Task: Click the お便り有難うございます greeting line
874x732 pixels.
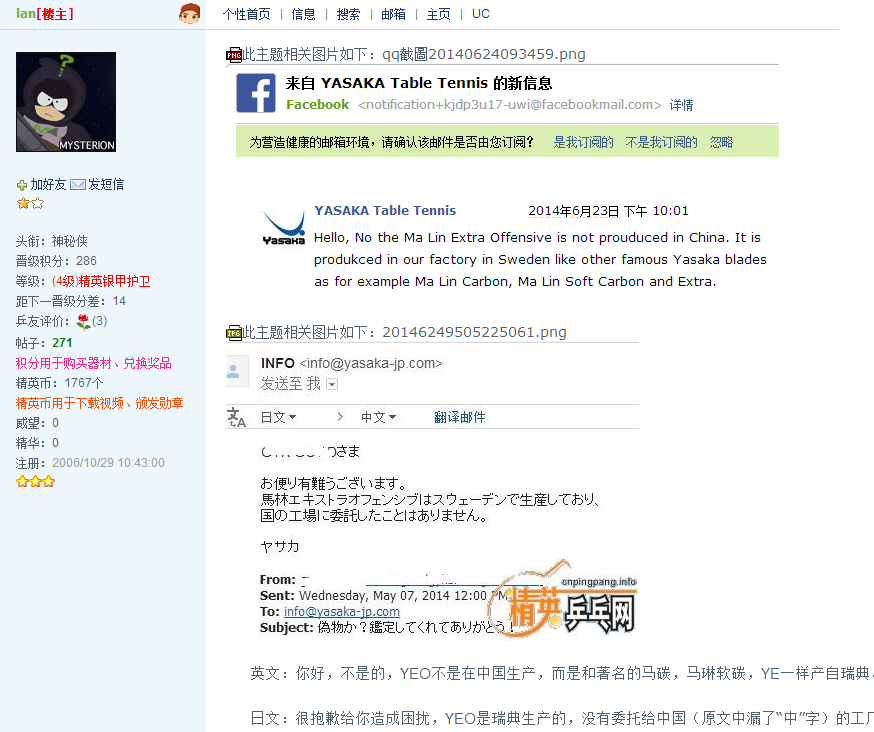Action: click(334, 483)
